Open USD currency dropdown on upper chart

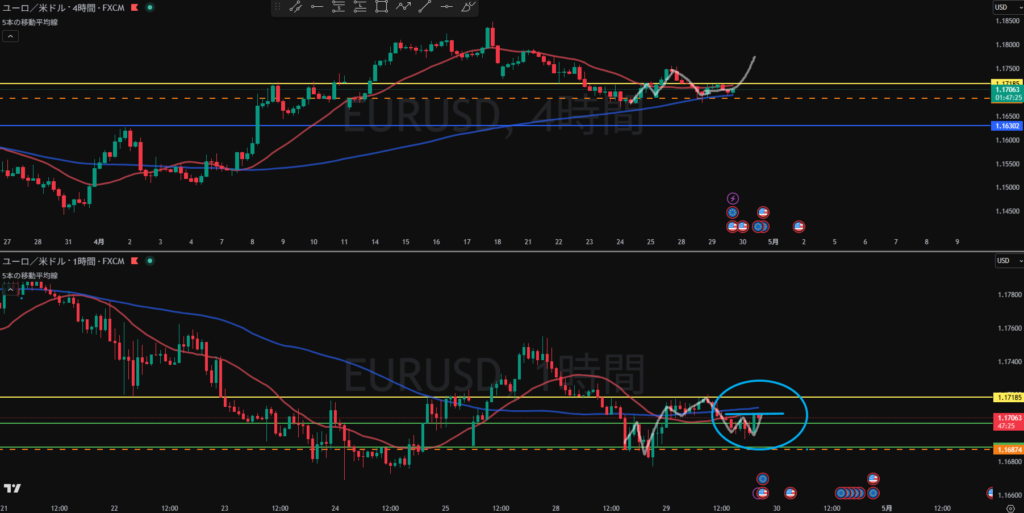[x=1008, y=7]
